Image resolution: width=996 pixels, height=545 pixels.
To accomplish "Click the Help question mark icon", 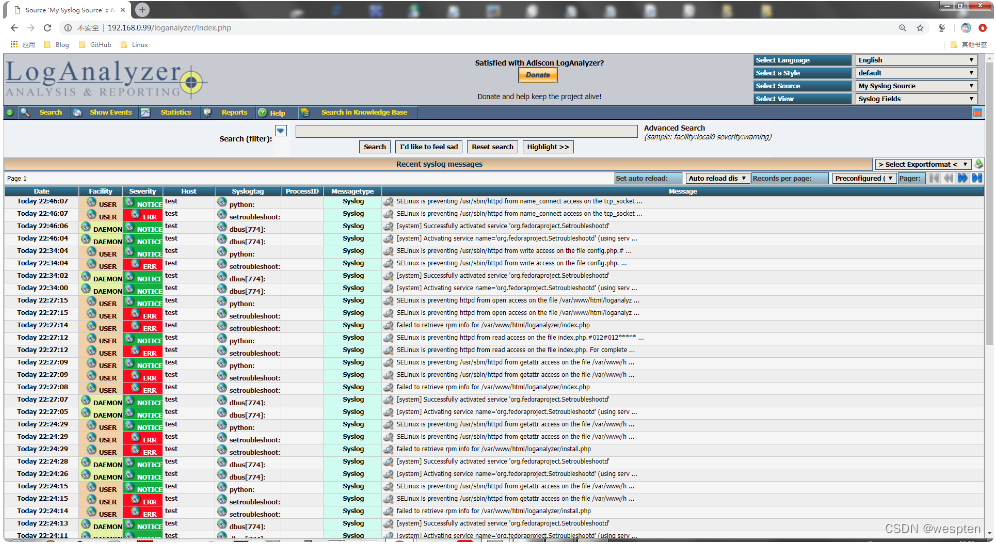I will coord(262,112).
